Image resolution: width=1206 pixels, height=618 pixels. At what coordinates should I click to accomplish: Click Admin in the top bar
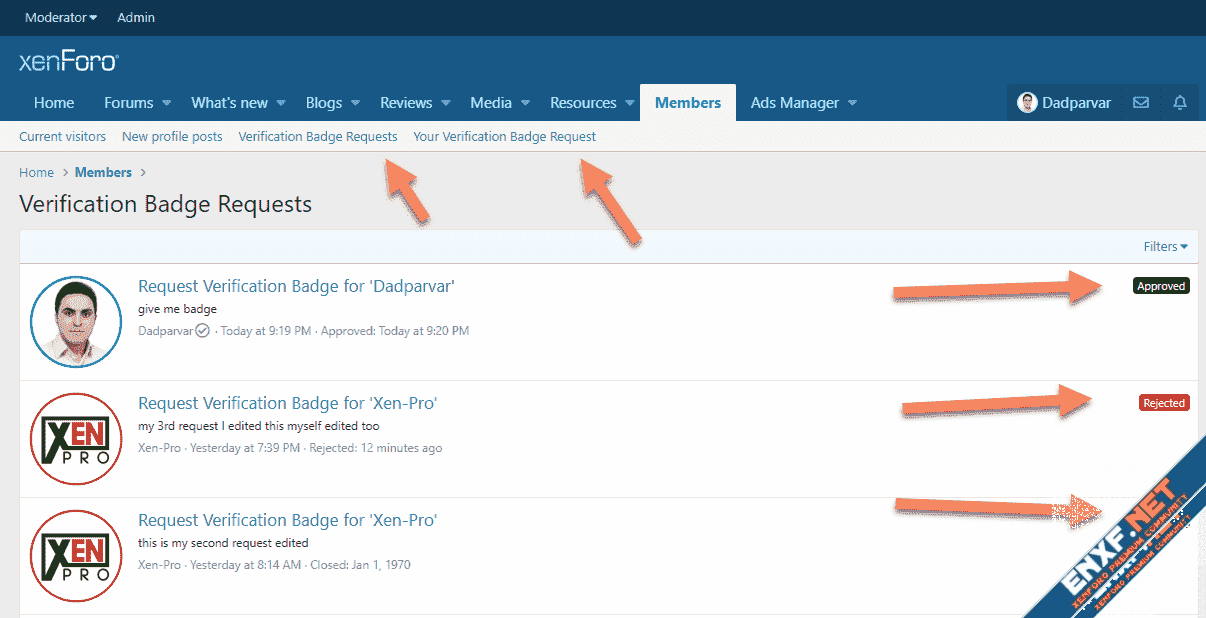tap(136, 17)
